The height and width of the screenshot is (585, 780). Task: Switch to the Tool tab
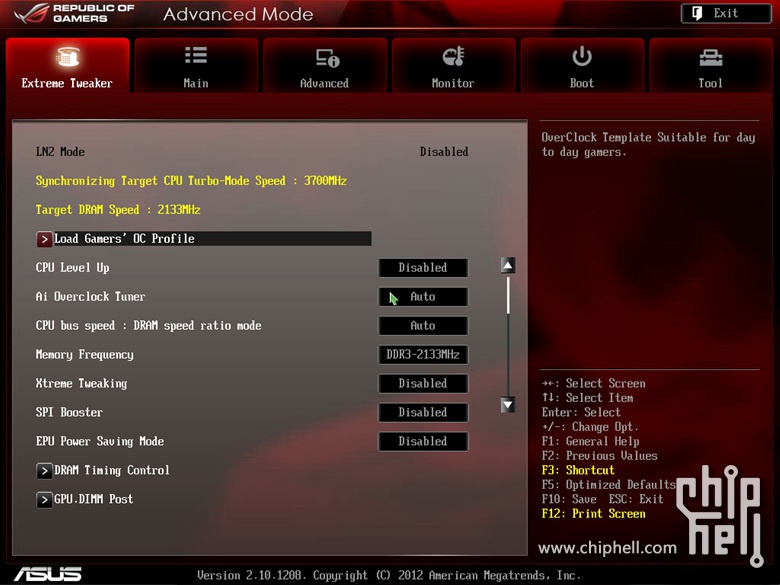point(710,65)
